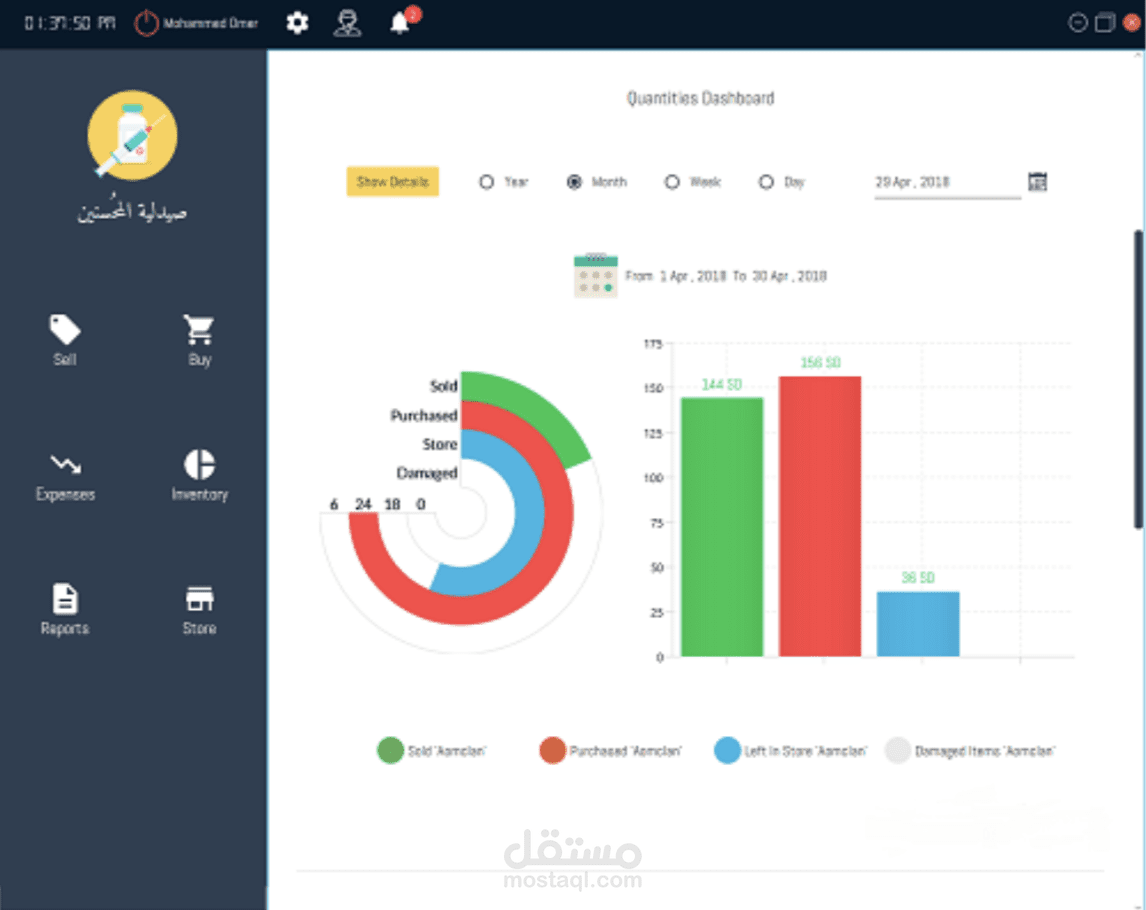Open the Expenses section
This screenshot has height=910, width=1146.
point(65,476)
